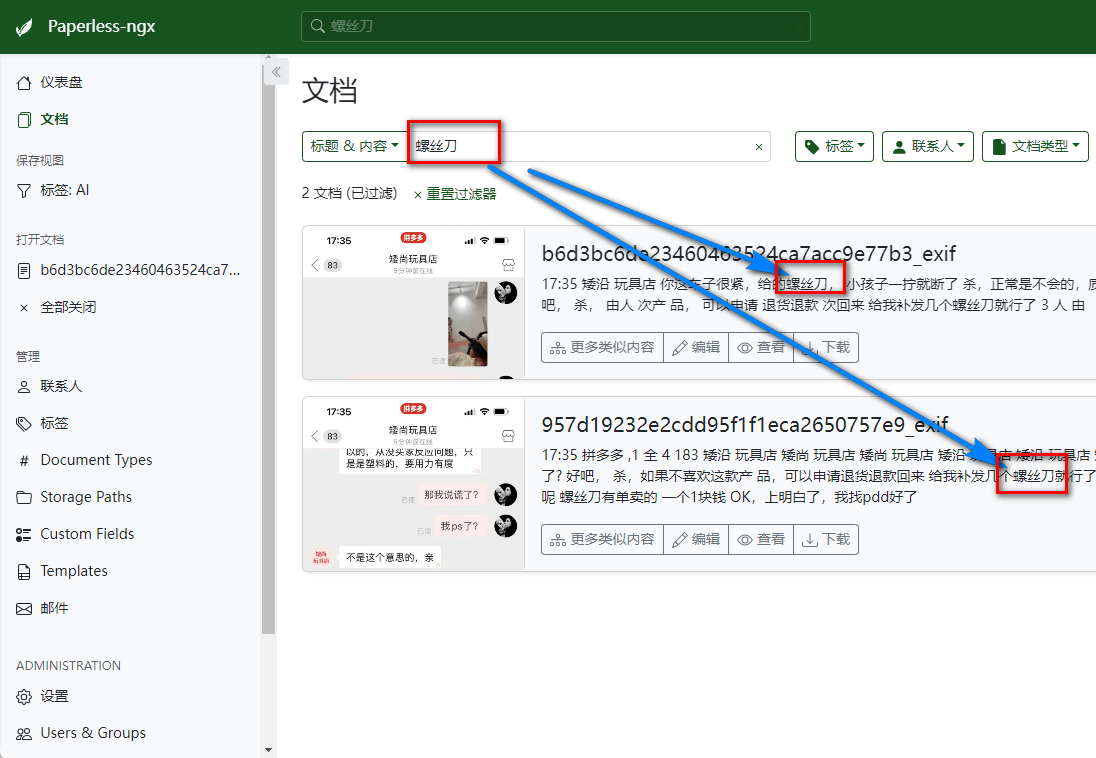1096x758 pixels.
Task: Open the 邮件 mail page
Action: (54, 608)
